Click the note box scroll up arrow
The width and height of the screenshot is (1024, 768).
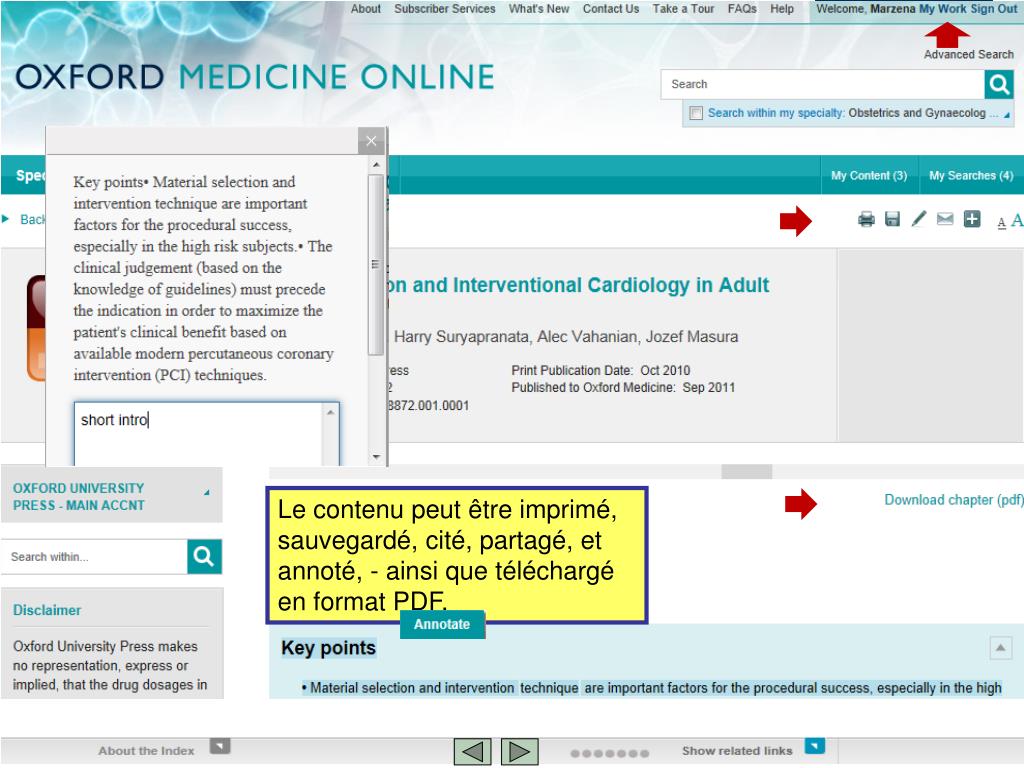(330, 413)
